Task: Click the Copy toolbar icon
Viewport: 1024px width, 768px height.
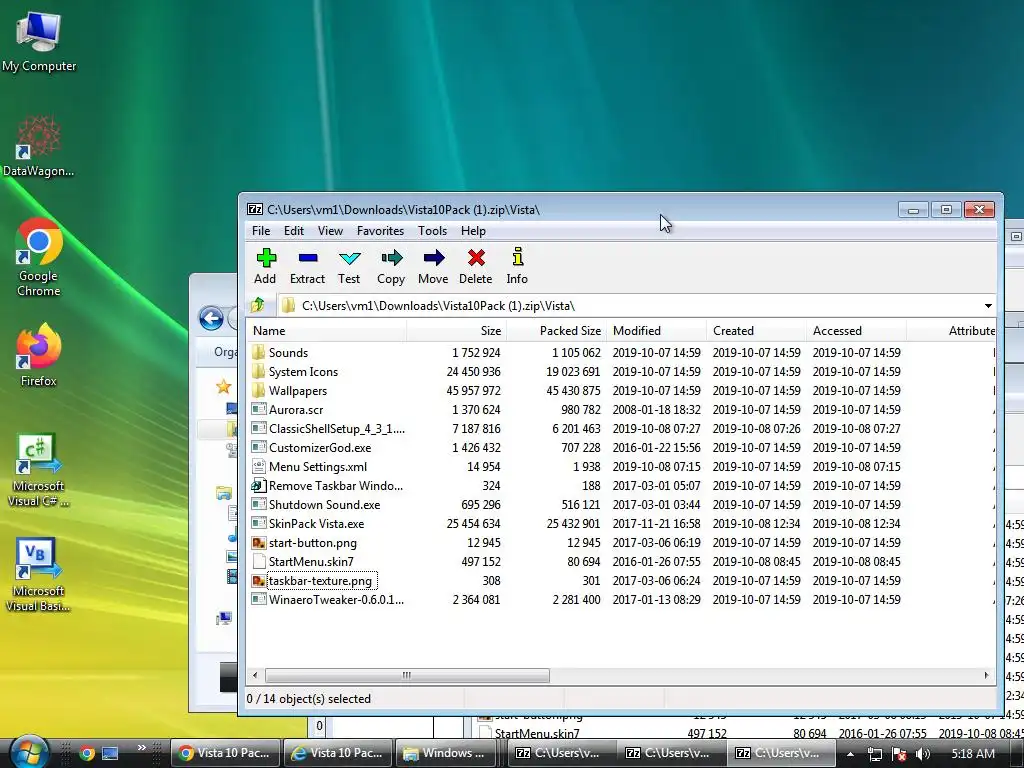Action: point(392,258)
